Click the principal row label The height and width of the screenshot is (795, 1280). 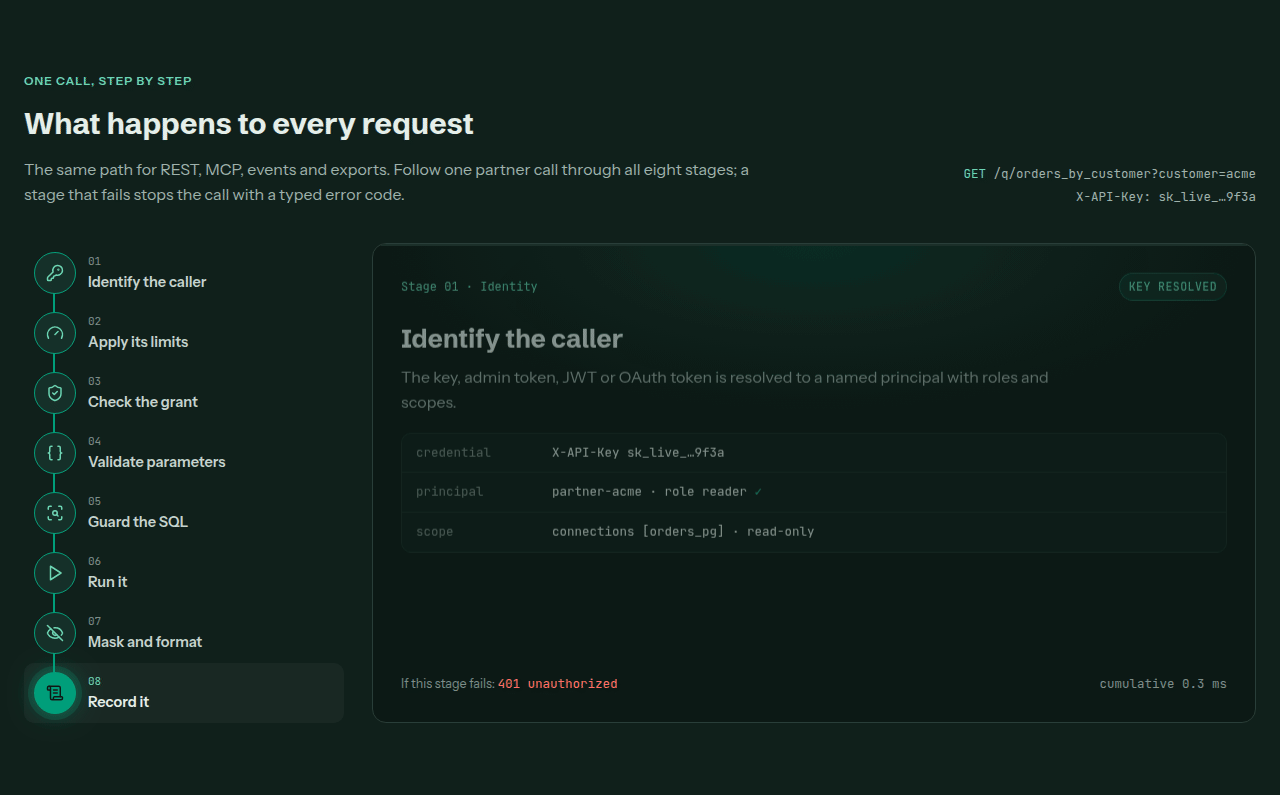(449, 492)
